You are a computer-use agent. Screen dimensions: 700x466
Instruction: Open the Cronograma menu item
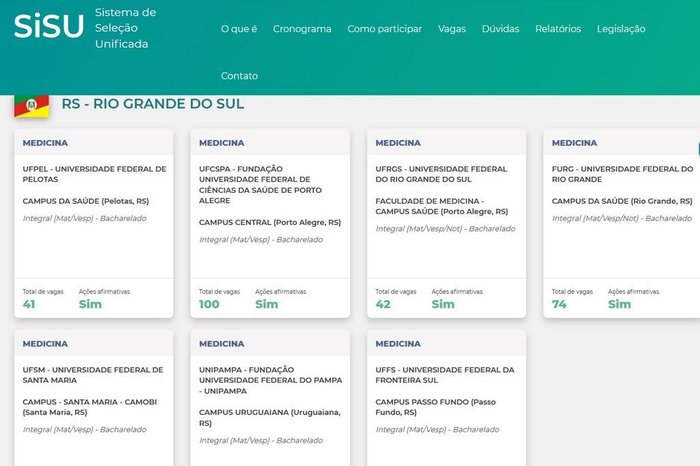302,29
